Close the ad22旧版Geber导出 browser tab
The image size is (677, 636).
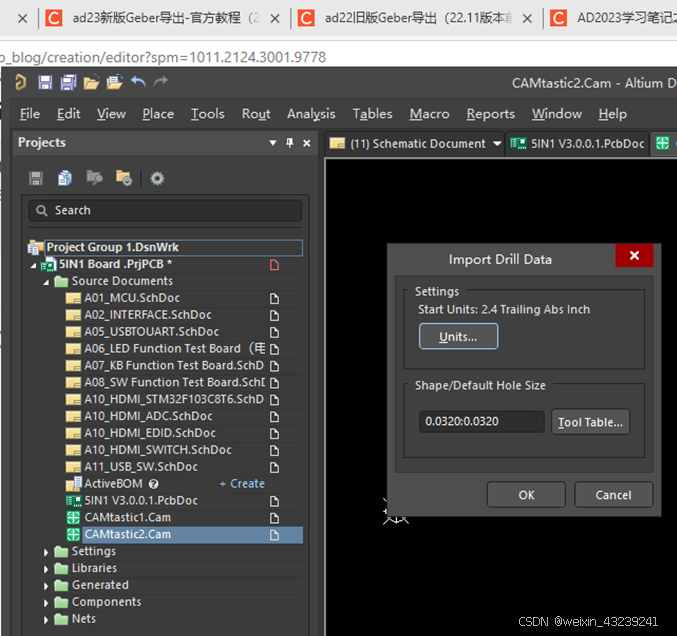coord(527,19)
